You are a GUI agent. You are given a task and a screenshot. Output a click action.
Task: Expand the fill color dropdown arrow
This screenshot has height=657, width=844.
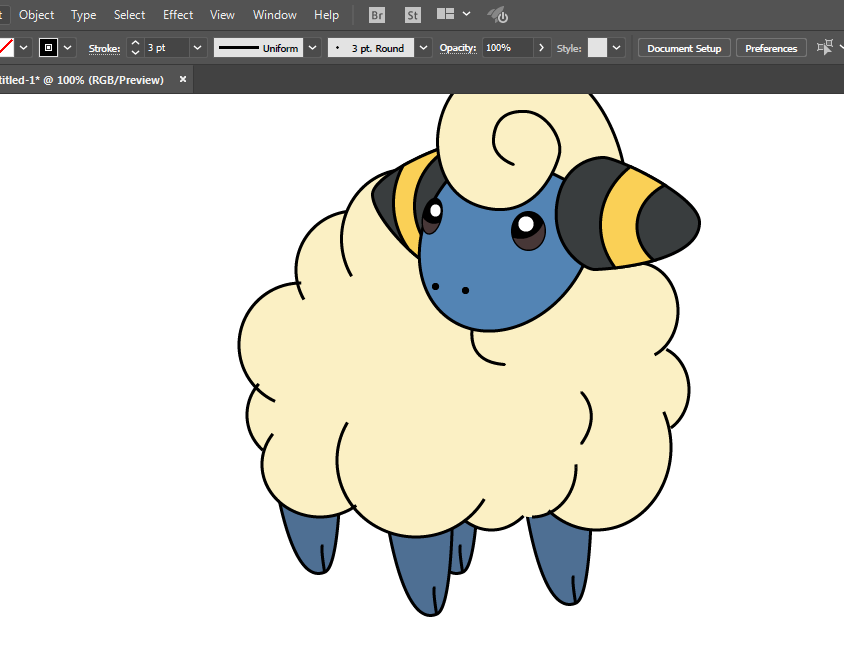click(24, 48)
